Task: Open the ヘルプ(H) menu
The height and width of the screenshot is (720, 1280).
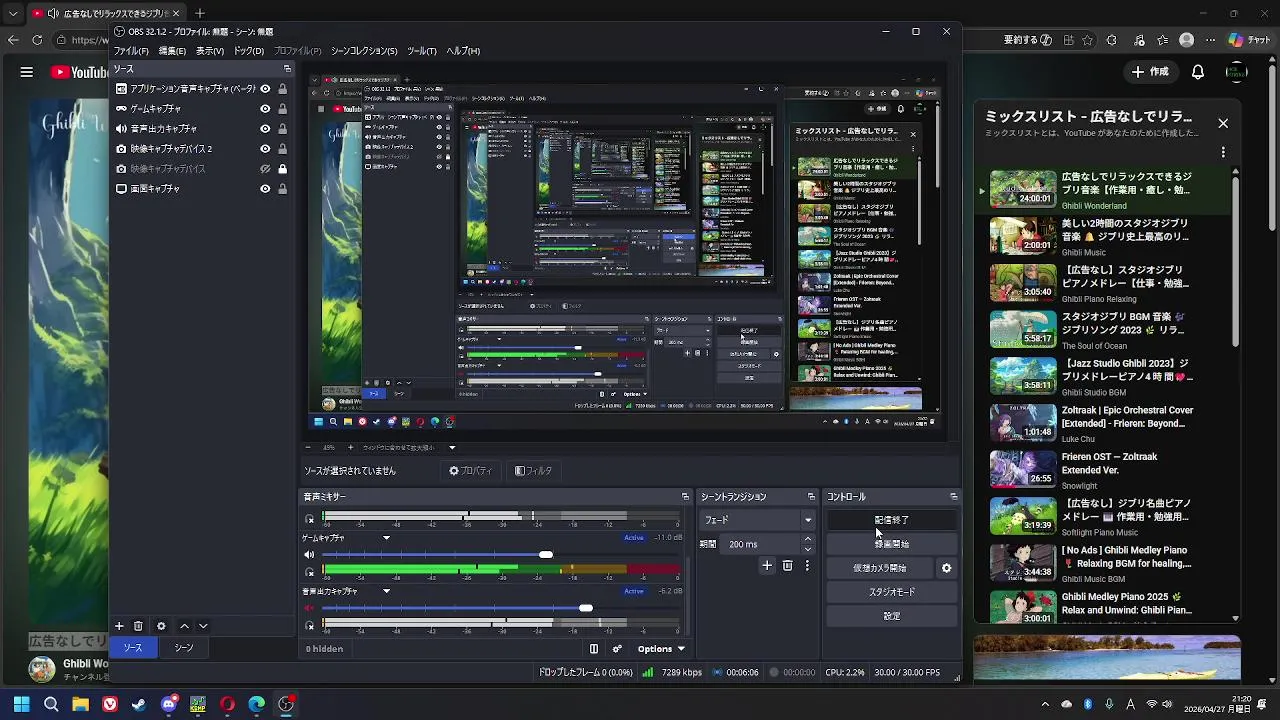Action: click(463, 51)
